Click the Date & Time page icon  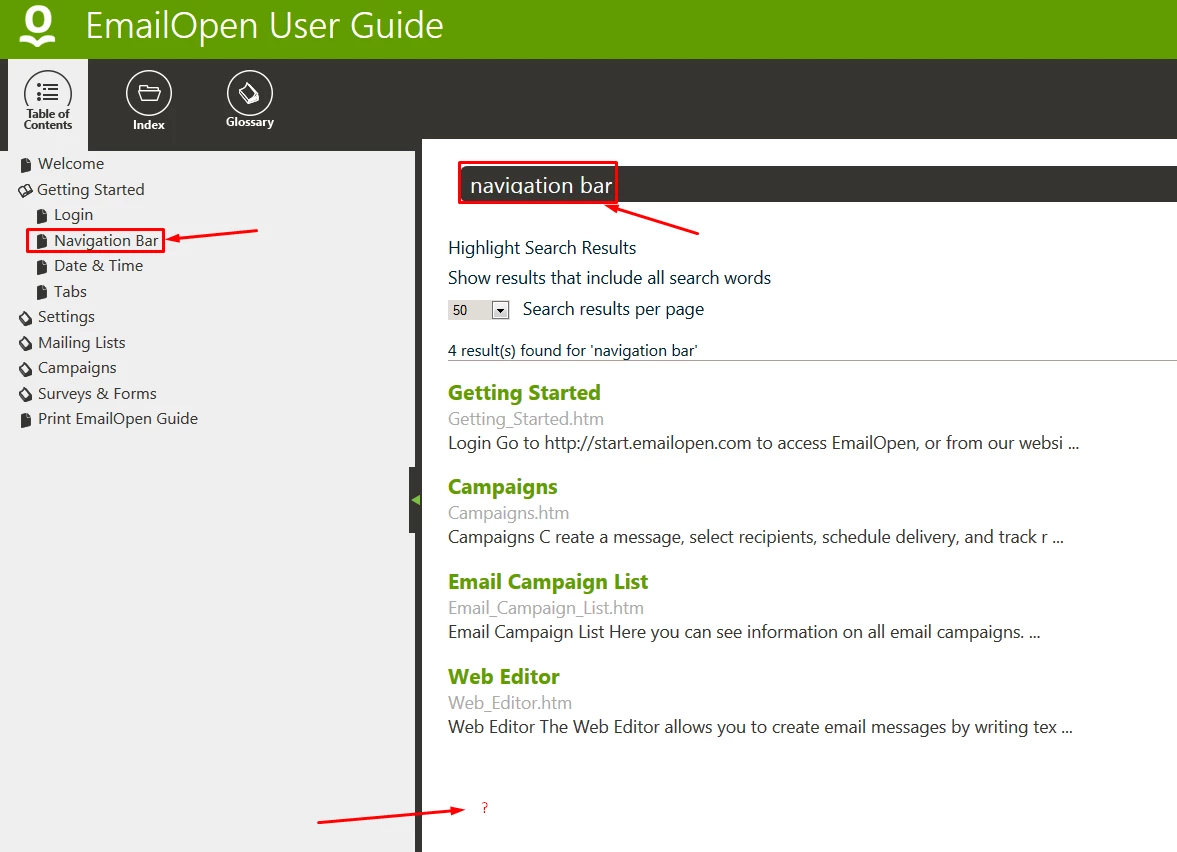point(42,267)
